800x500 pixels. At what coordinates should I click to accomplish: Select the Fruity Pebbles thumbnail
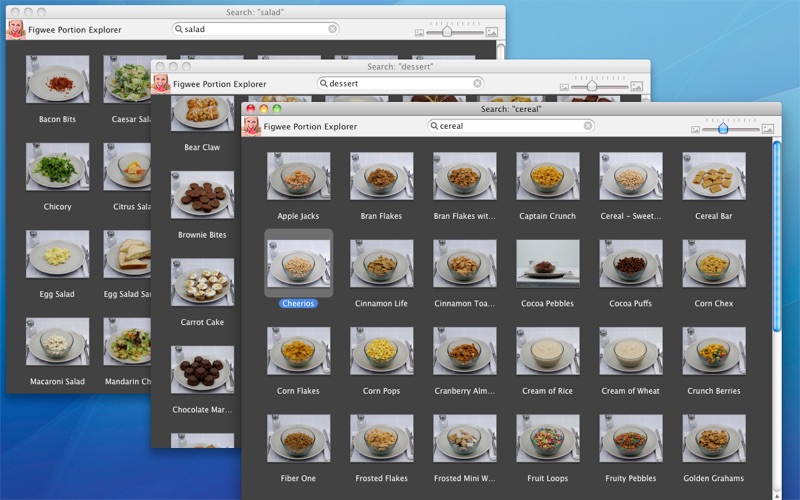[631, 438]
